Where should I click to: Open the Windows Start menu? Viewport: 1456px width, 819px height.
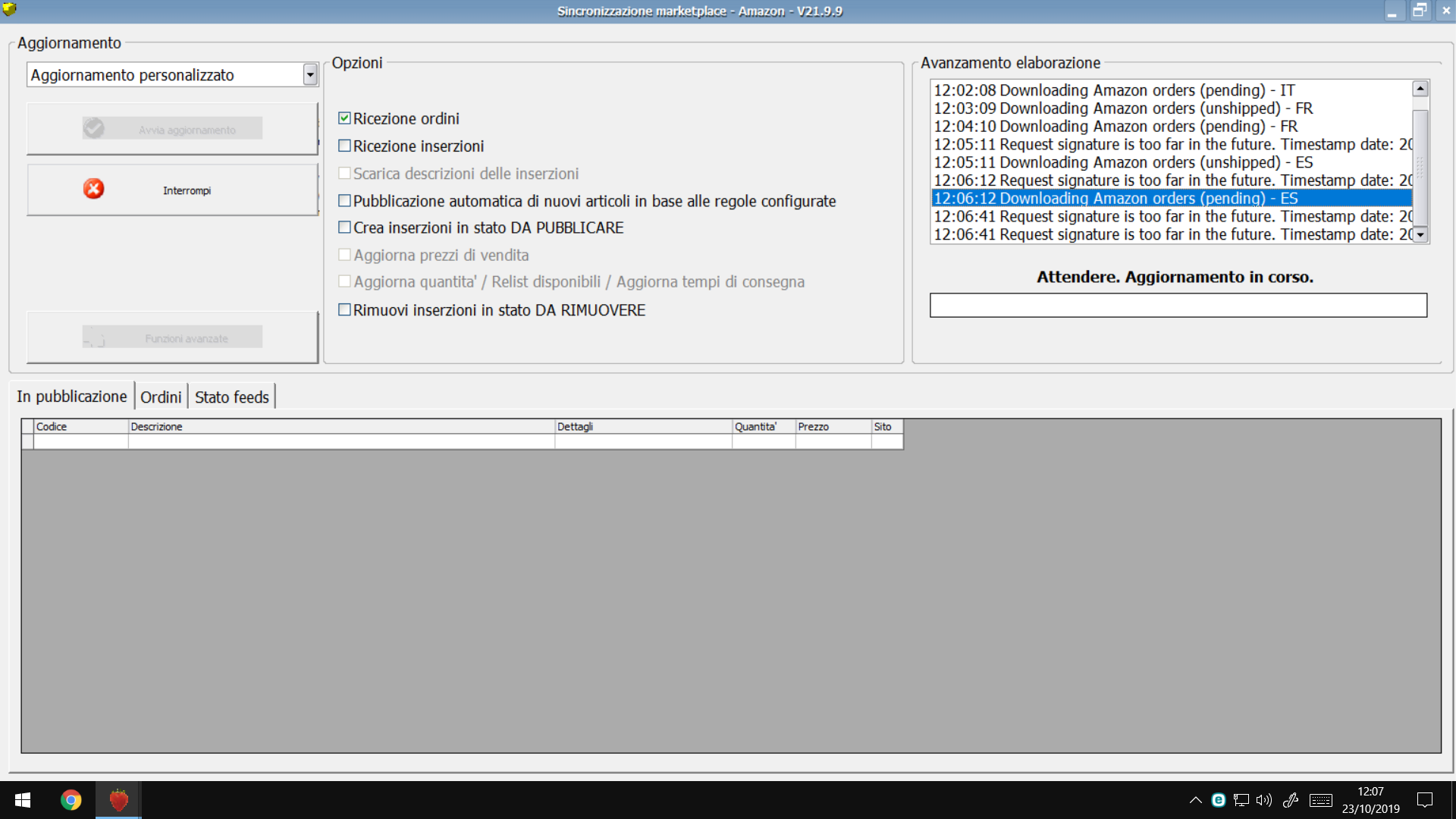tap(23, 800)
